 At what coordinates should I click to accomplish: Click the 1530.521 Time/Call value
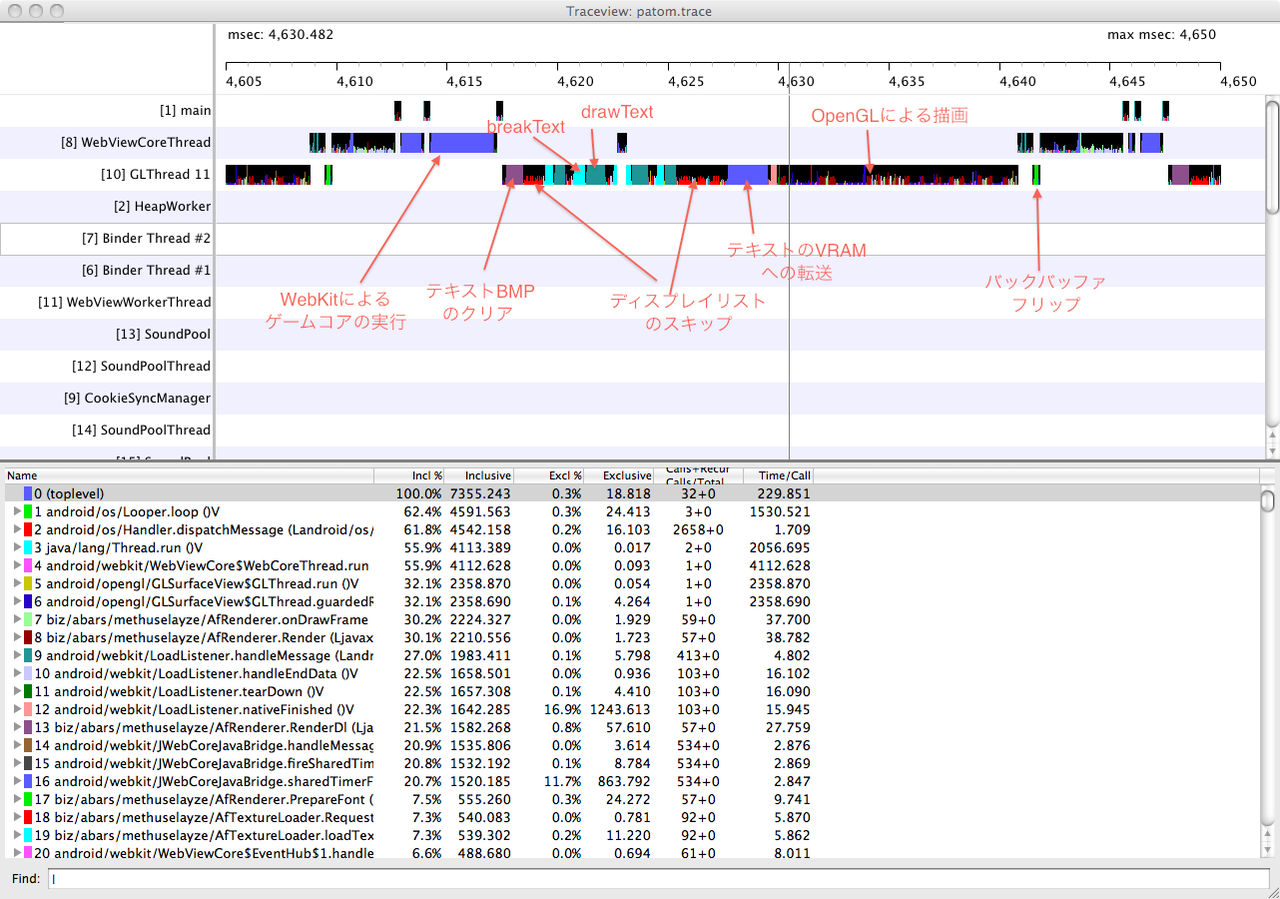[782, 511]
